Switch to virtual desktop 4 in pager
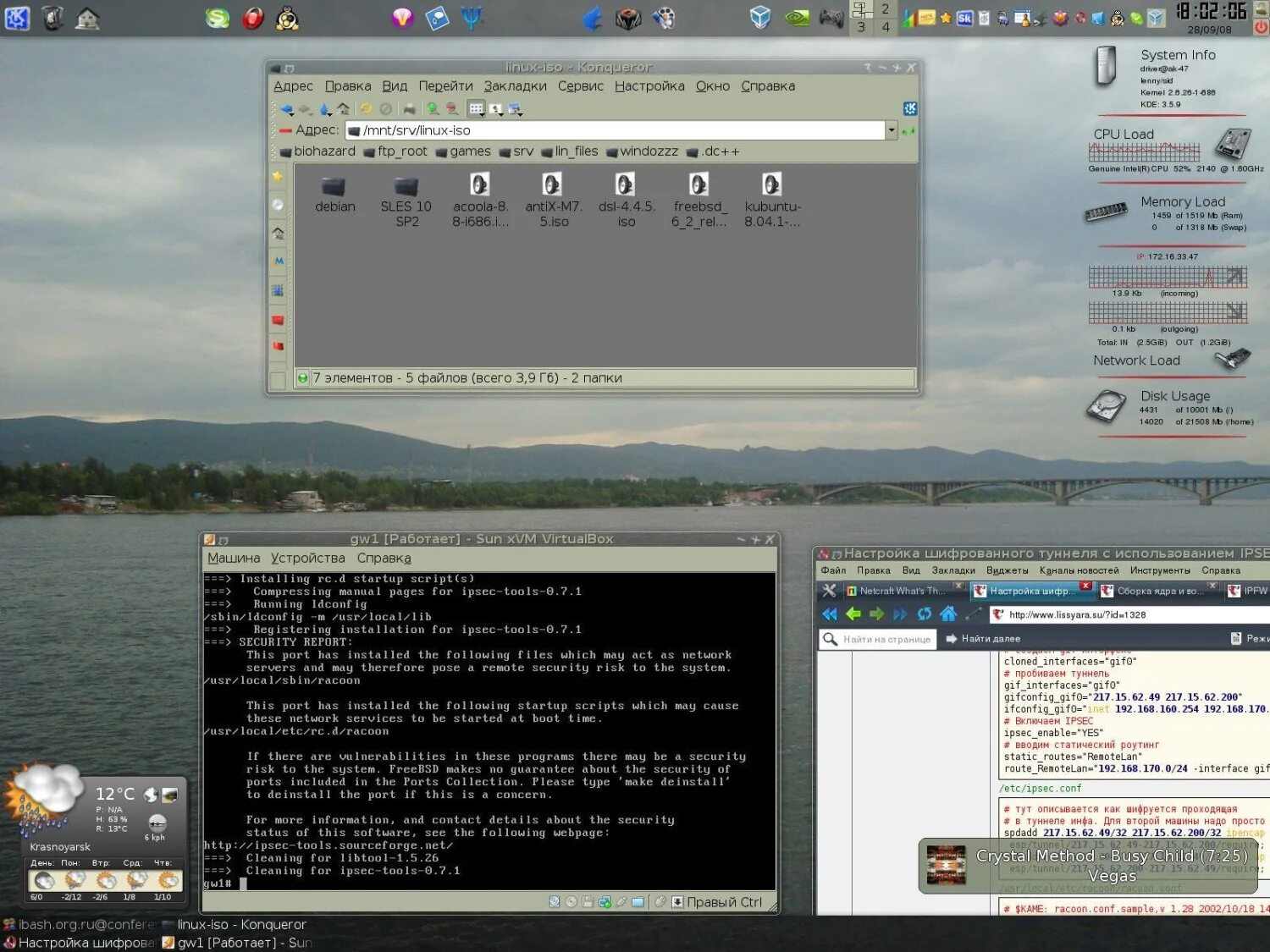Viewport: 1270px width, 952px height. coord(886,27)
